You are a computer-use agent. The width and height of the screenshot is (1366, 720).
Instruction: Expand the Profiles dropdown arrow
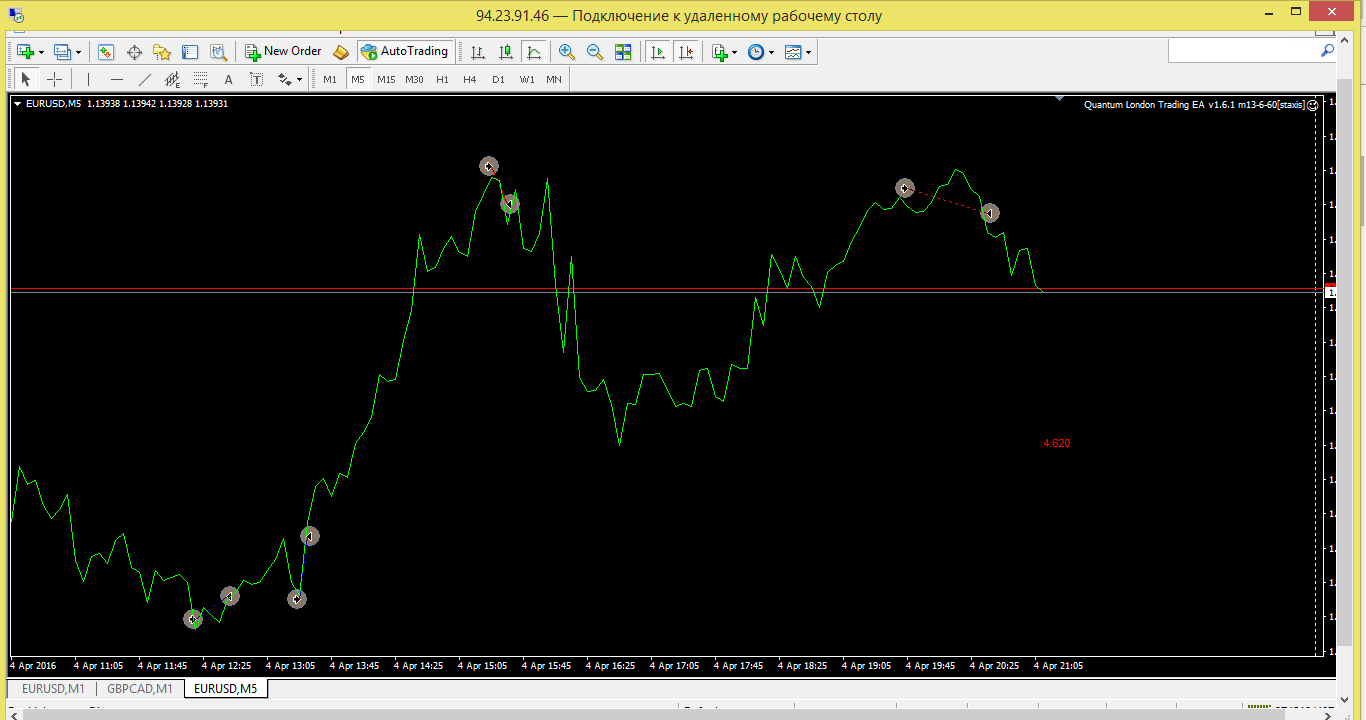(x=78, y=52)
